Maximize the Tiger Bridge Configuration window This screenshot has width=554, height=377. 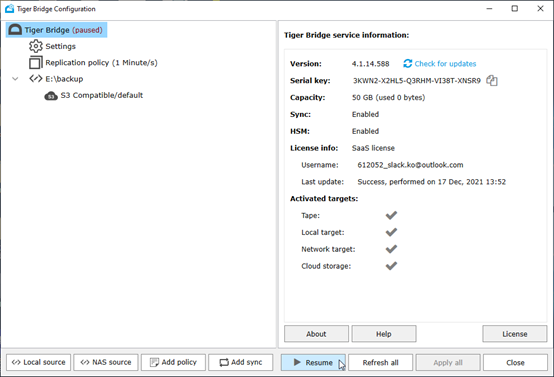pyautogui.click(x=515, y=8)
